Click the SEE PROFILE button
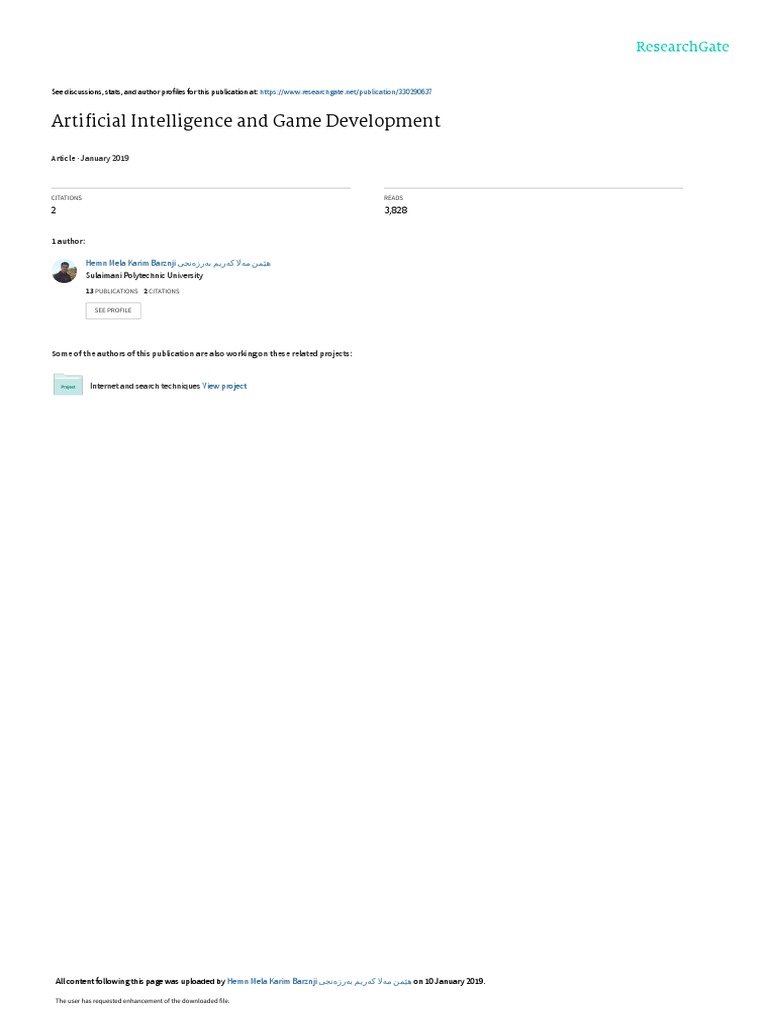The width and height of the screenshot is (768, 1024). pyautogui.click(x=113, y=310)
